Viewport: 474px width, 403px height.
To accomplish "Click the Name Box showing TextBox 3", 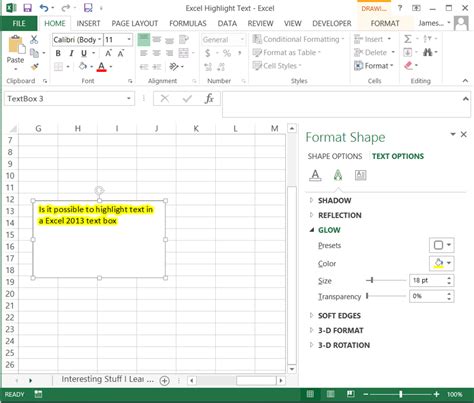I will (x=69, y=99).
